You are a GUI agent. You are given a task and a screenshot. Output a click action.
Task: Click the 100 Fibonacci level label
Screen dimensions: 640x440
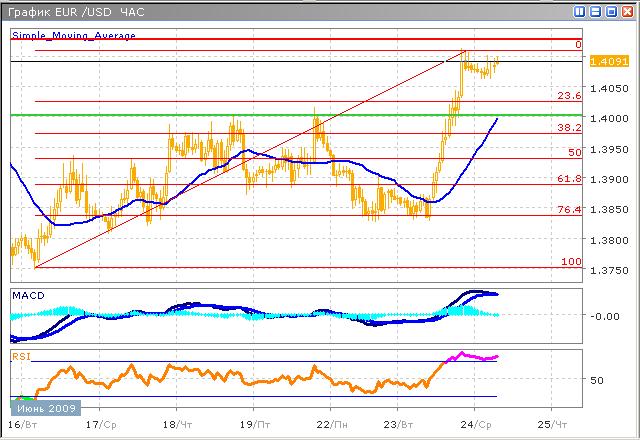[x=573, y=261]
